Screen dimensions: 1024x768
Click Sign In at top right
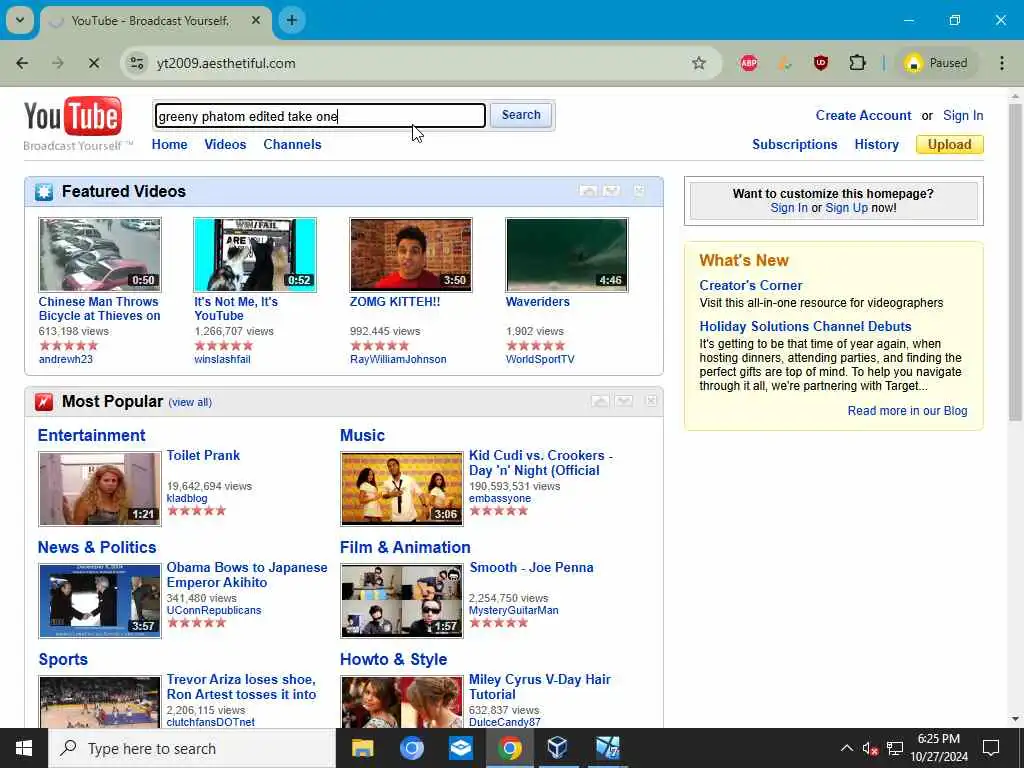click(x=963, y=116)
